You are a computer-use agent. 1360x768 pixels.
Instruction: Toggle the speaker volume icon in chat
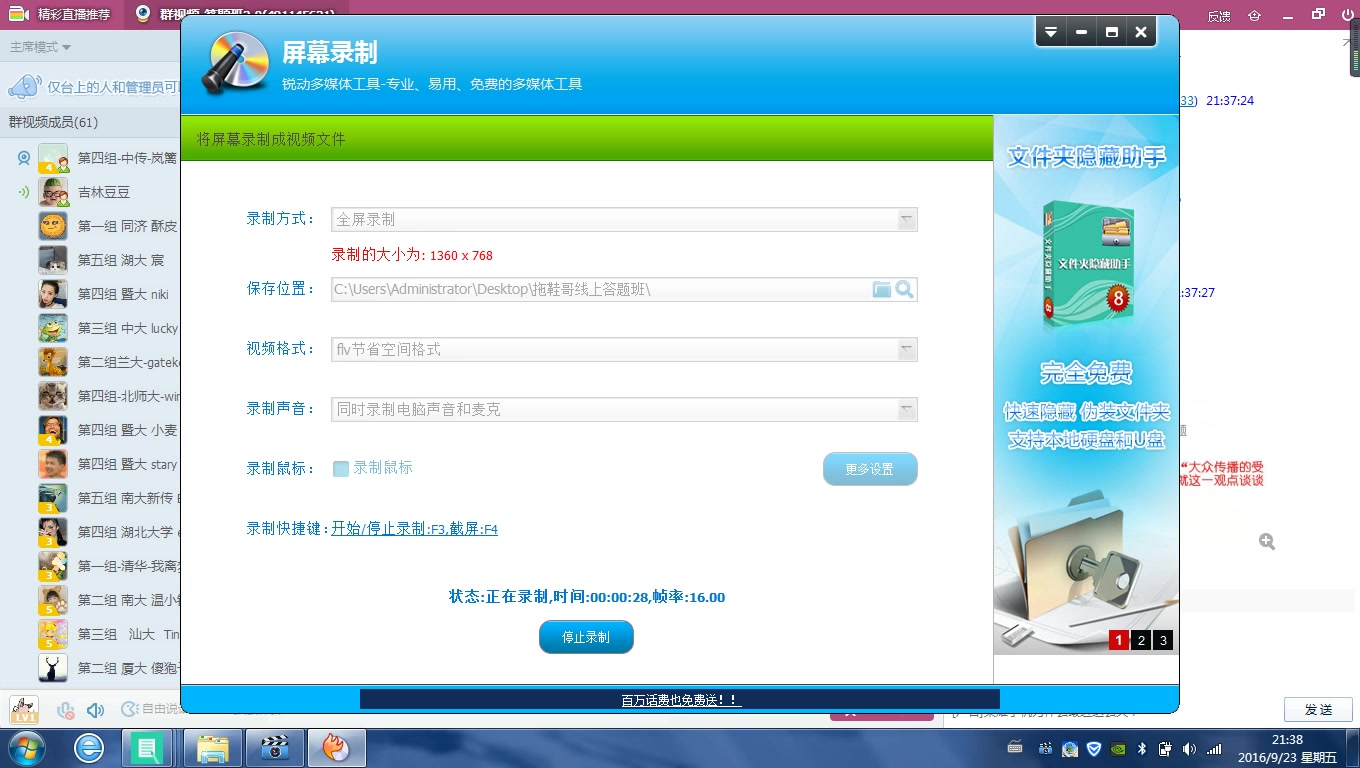tap(96, 710)
